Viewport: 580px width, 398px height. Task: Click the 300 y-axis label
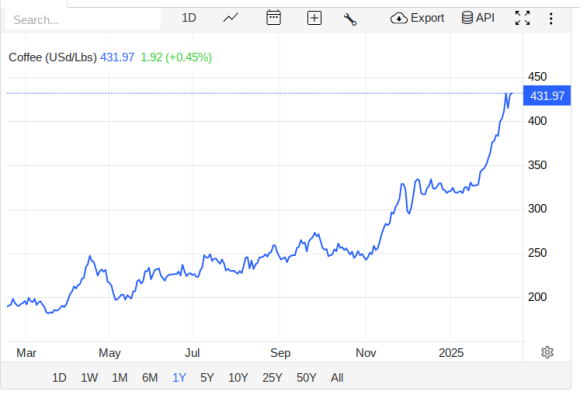pos(537,209)
